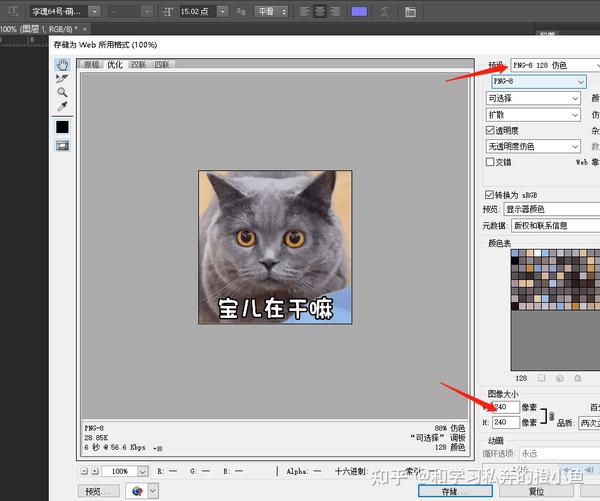Click the image width 240 field

coord(505,407)
